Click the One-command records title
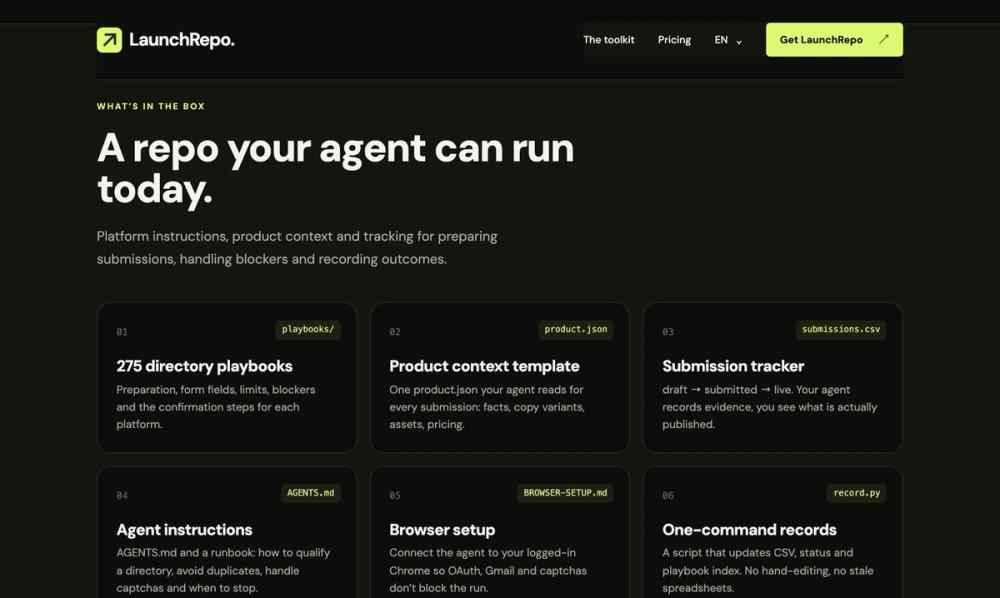 [749, 530]
